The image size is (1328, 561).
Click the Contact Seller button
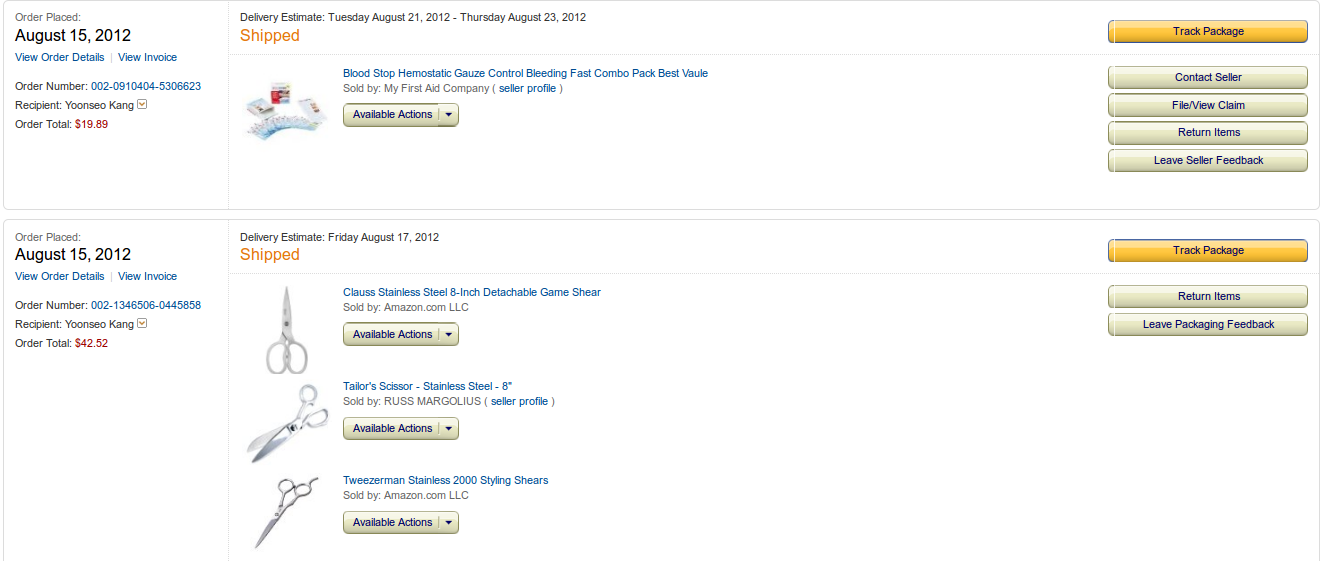(1208, 78)
